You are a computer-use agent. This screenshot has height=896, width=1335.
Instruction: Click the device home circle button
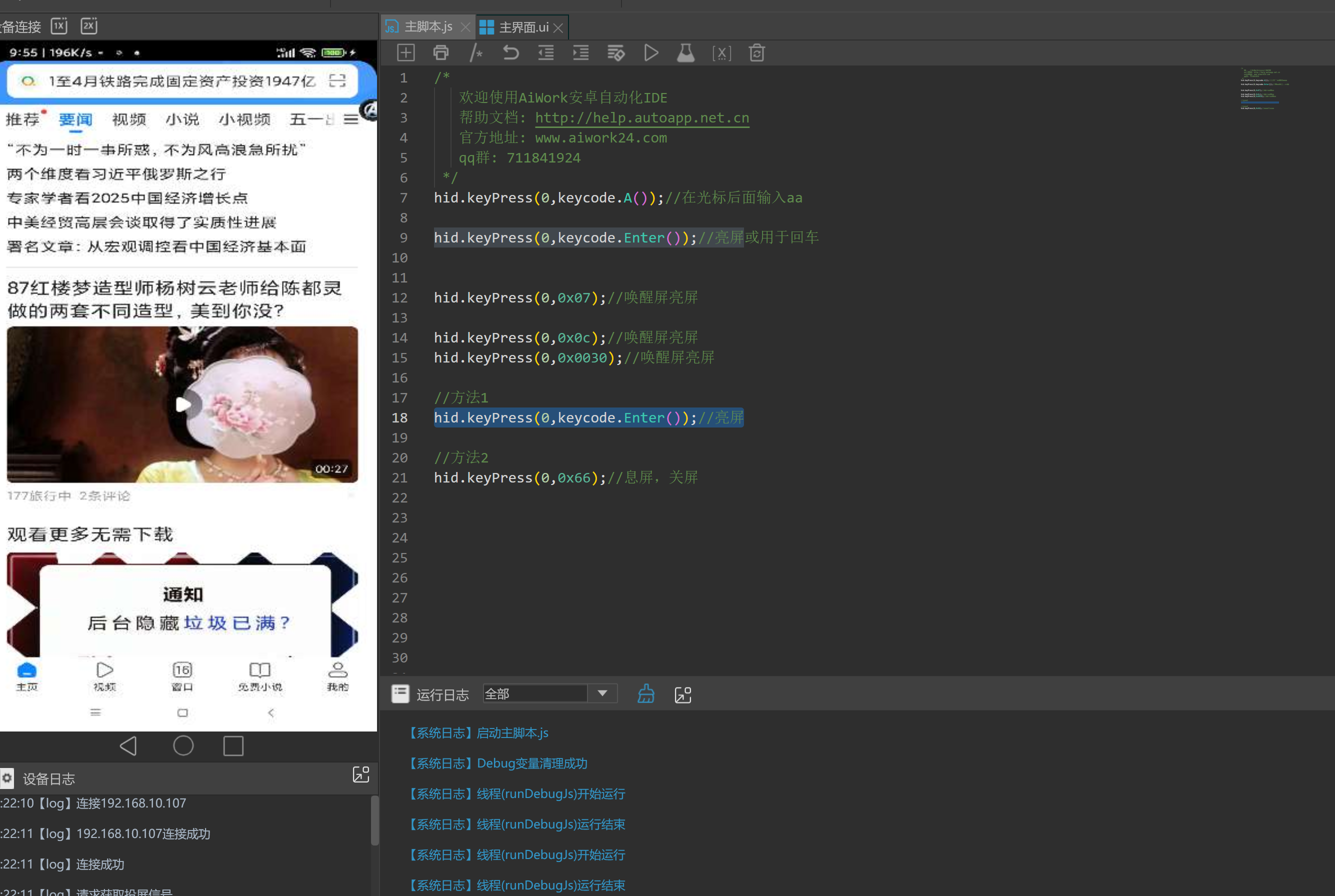tap(183, 745)
